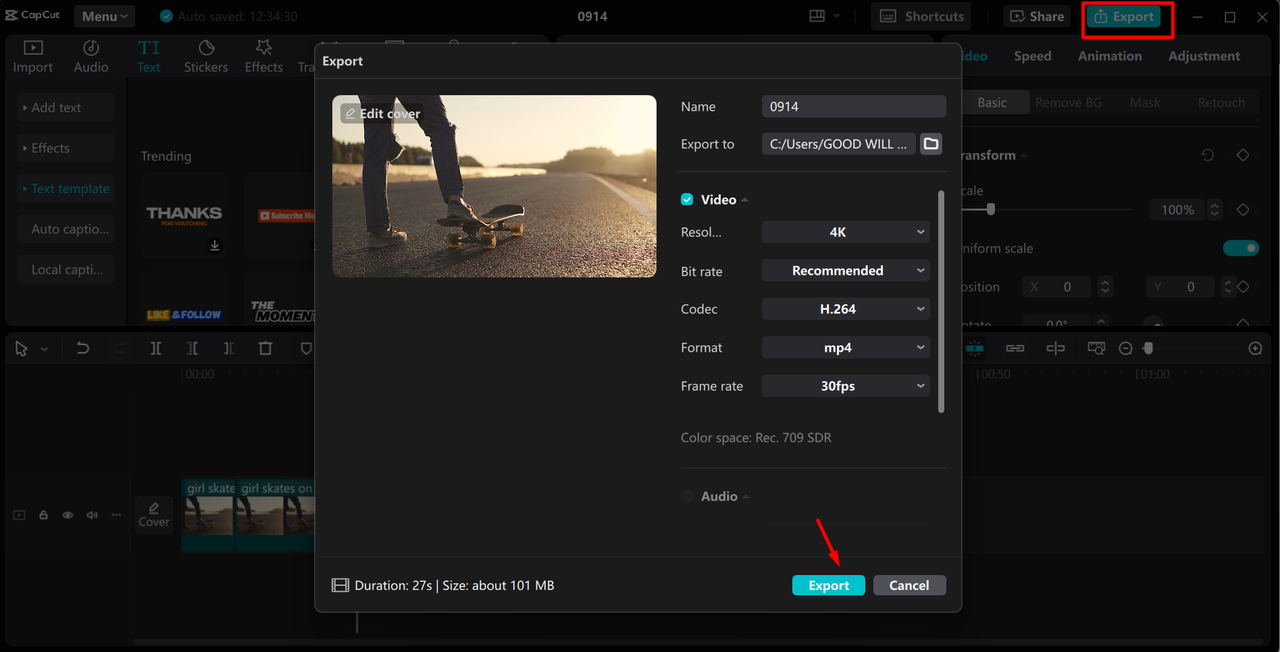Screen dimensions: 1280x652
Task: Open the Import media tab
Action: point(33,57)
